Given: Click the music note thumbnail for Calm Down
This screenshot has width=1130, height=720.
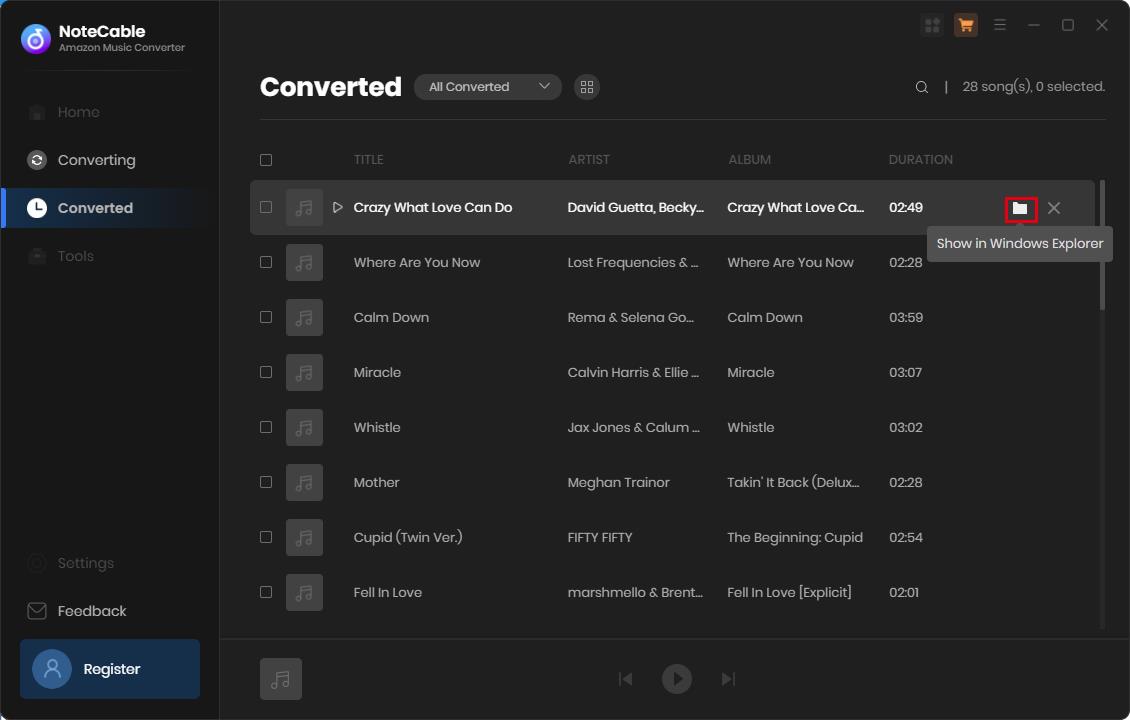Looking at the screenshot, I should (304, 317).
